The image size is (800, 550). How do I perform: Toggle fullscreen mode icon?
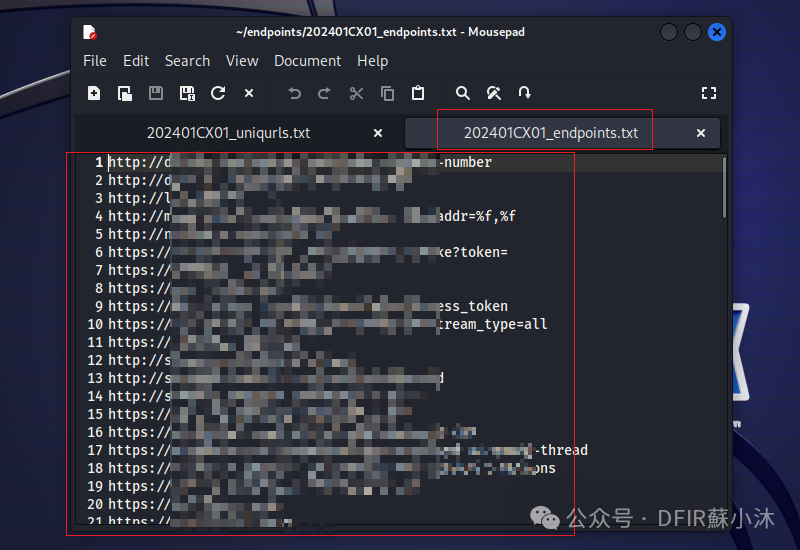click(709, 93)
